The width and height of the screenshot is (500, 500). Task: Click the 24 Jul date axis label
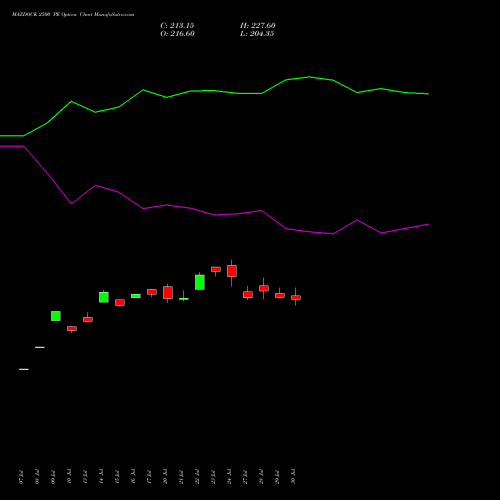pos(229,477)
